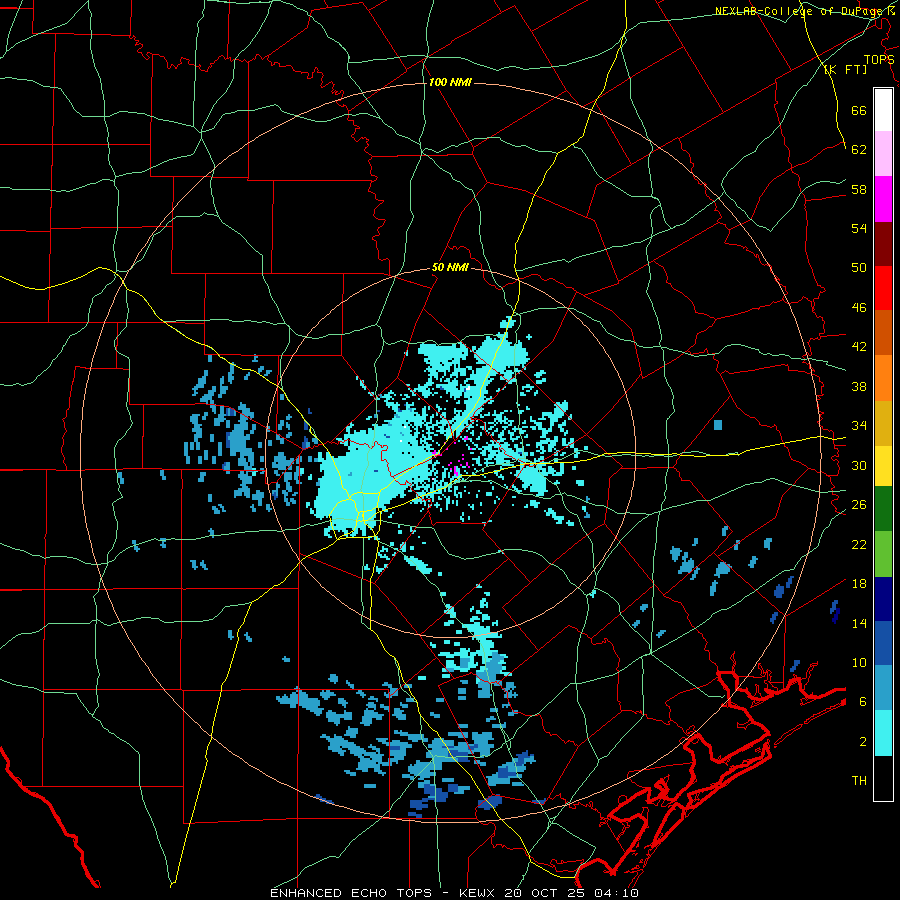Click the dark green 22-26 kft legend swatch

coord(883,509)
